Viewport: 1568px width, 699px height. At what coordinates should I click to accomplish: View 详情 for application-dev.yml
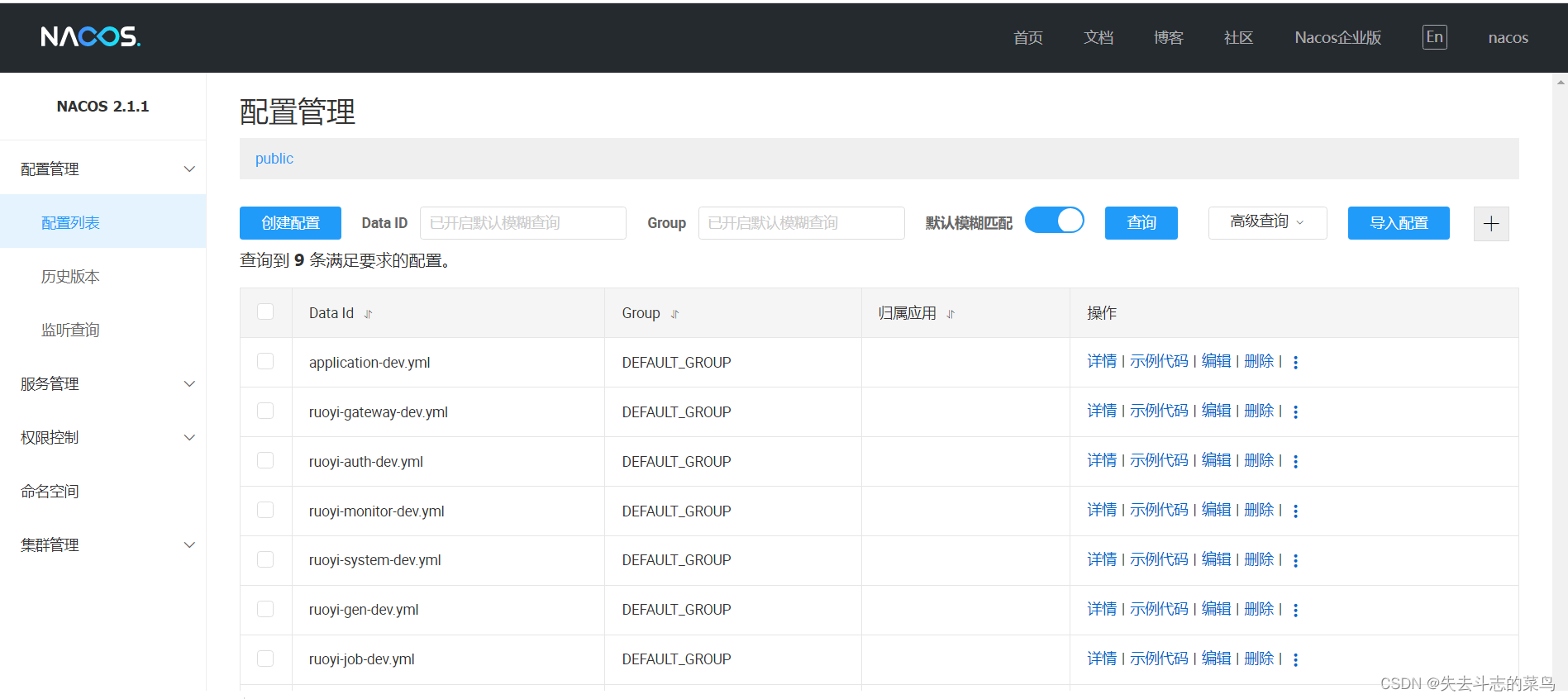[x=1102, y=361]
